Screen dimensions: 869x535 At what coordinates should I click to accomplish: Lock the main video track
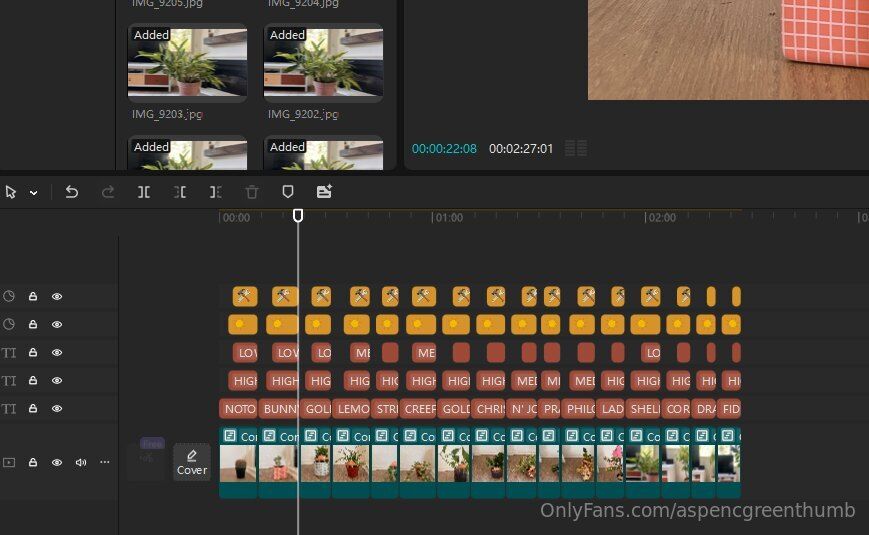pos(33,463)
